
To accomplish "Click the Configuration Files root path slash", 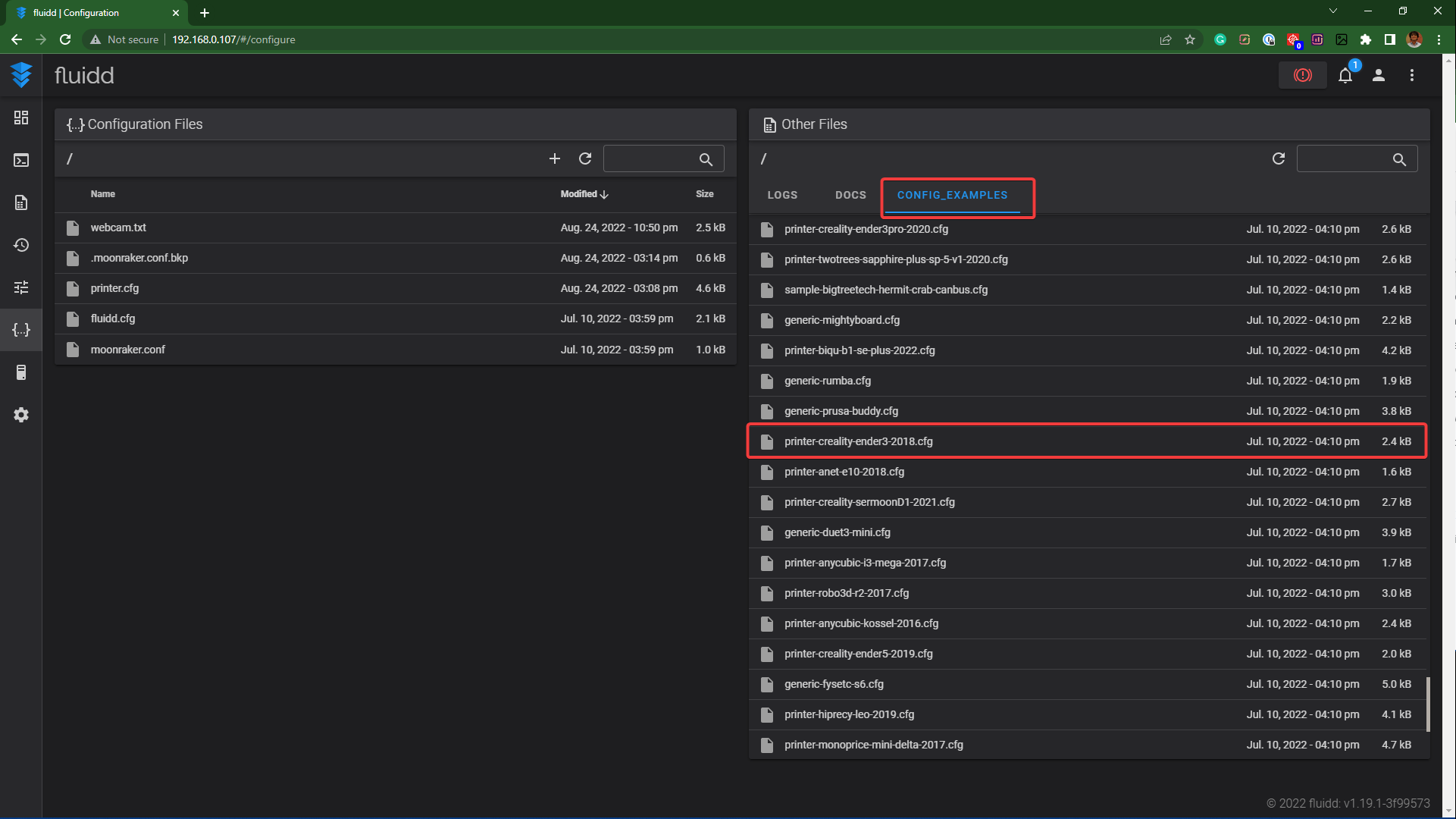I will point(70,158).
